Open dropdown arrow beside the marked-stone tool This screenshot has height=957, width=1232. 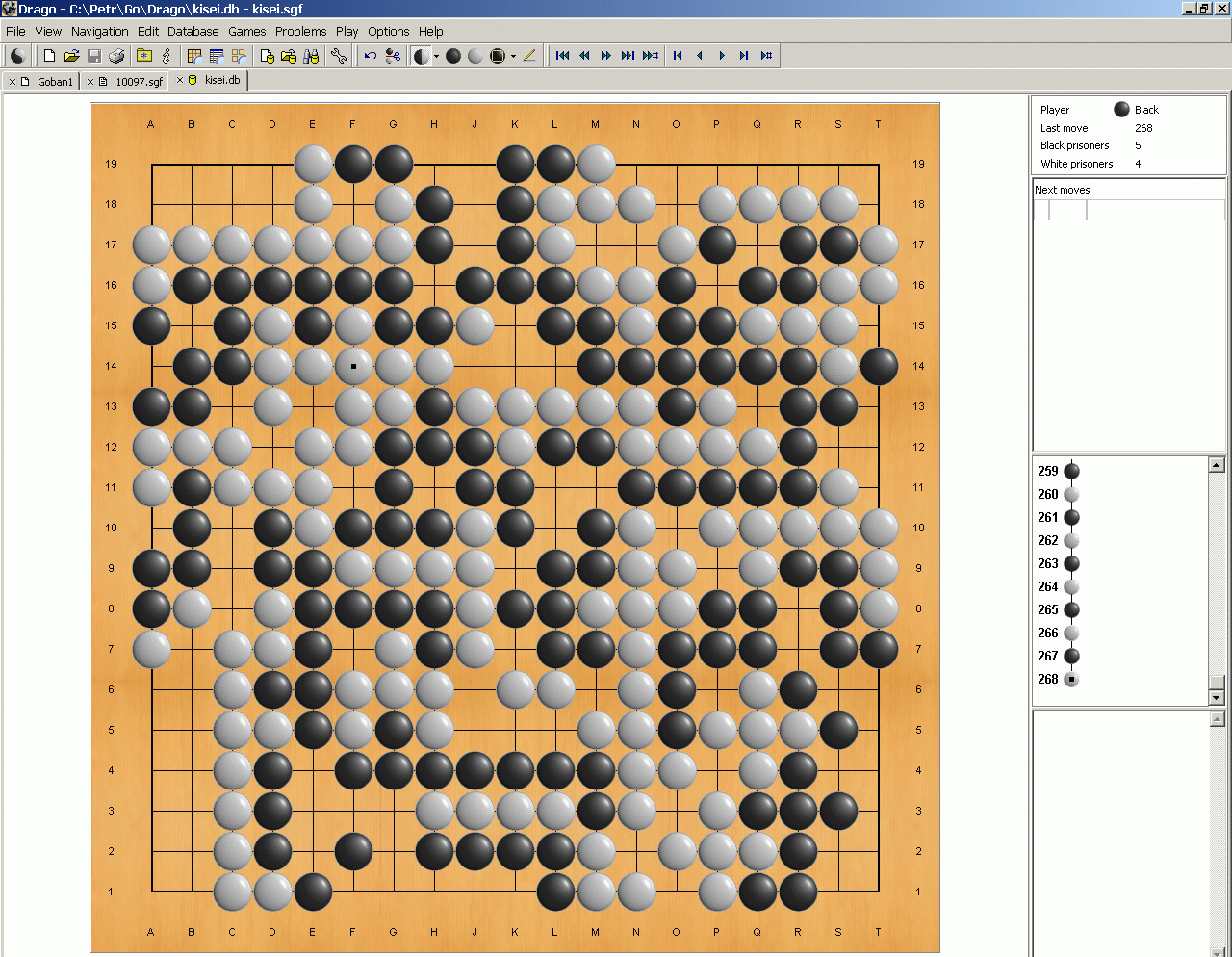(513, 56)
